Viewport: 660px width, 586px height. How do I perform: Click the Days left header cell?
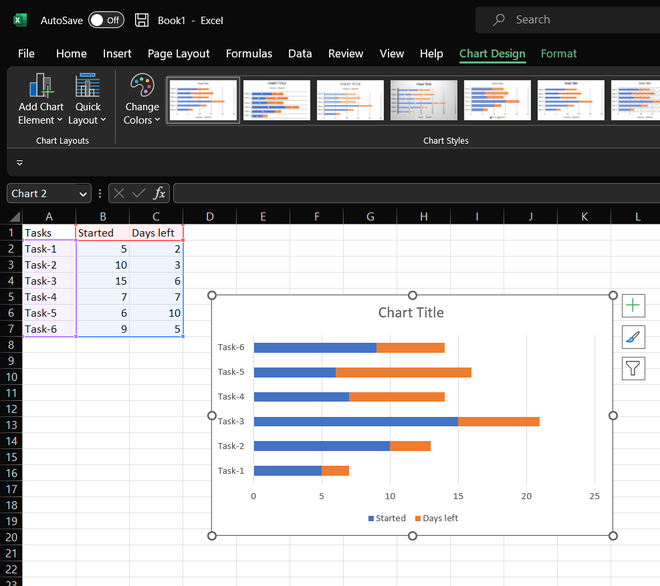(156, 233)
